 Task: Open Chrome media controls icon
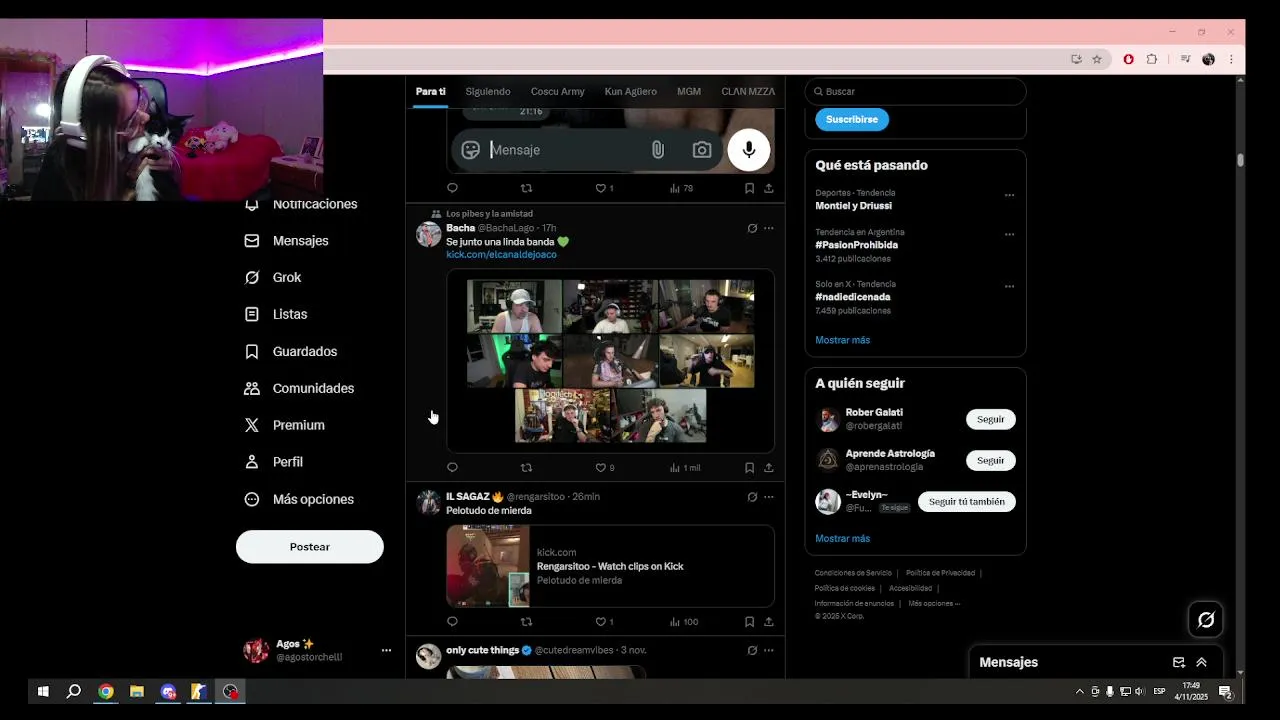[x=1185, y=59]
